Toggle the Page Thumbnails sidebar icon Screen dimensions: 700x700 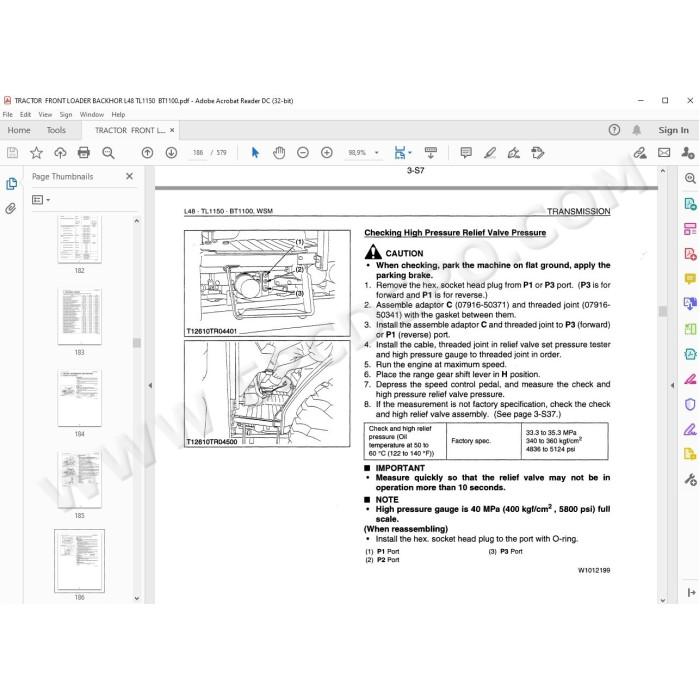tap(11, 184)
